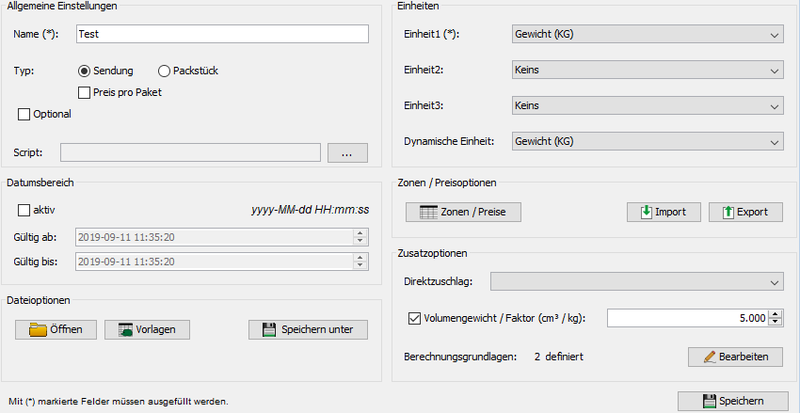
Task: Select the Packstück radio button
Action: pos(165,71)
